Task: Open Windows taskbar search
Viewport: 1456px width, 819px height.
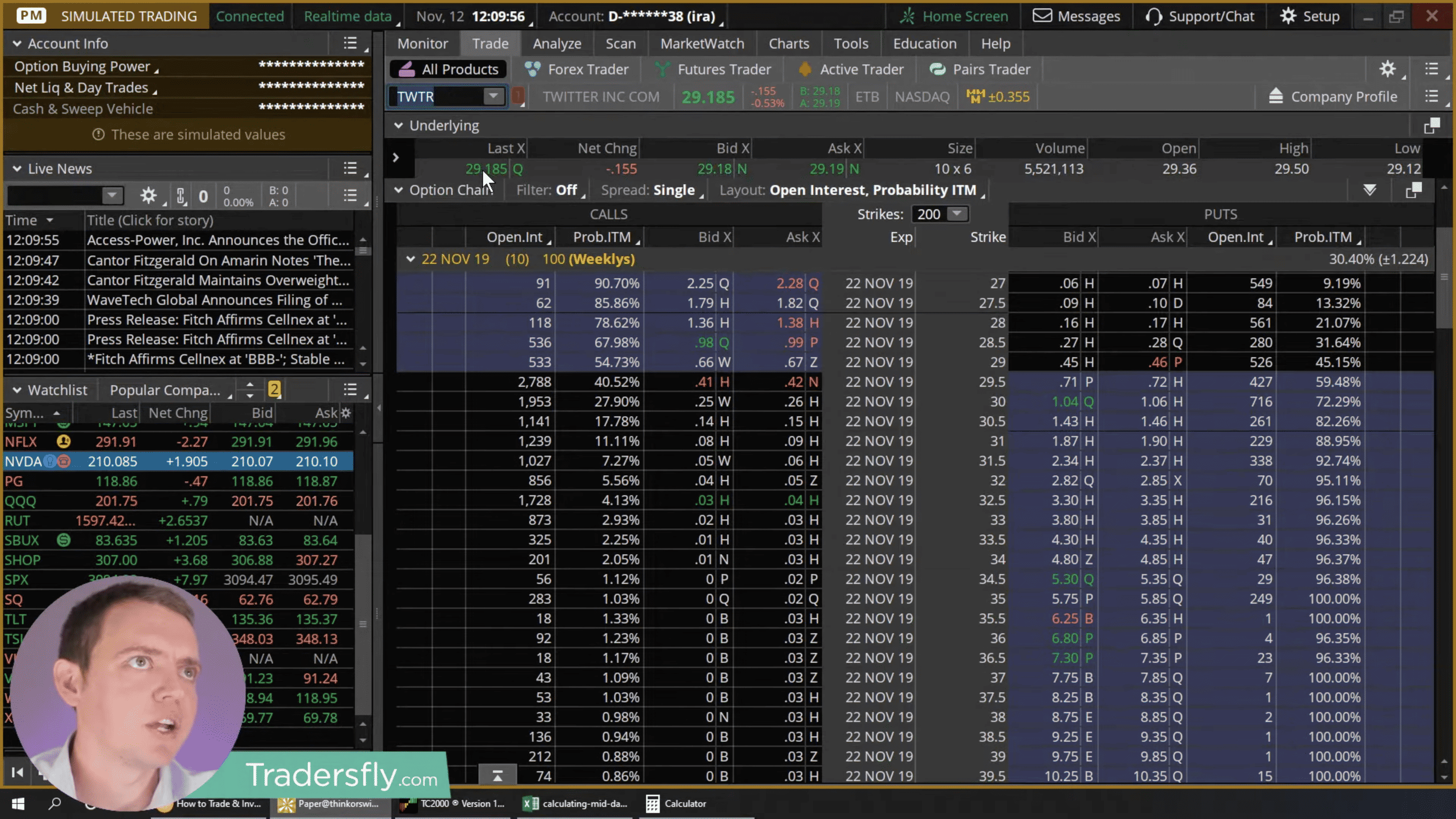Action: click(55, 803)
